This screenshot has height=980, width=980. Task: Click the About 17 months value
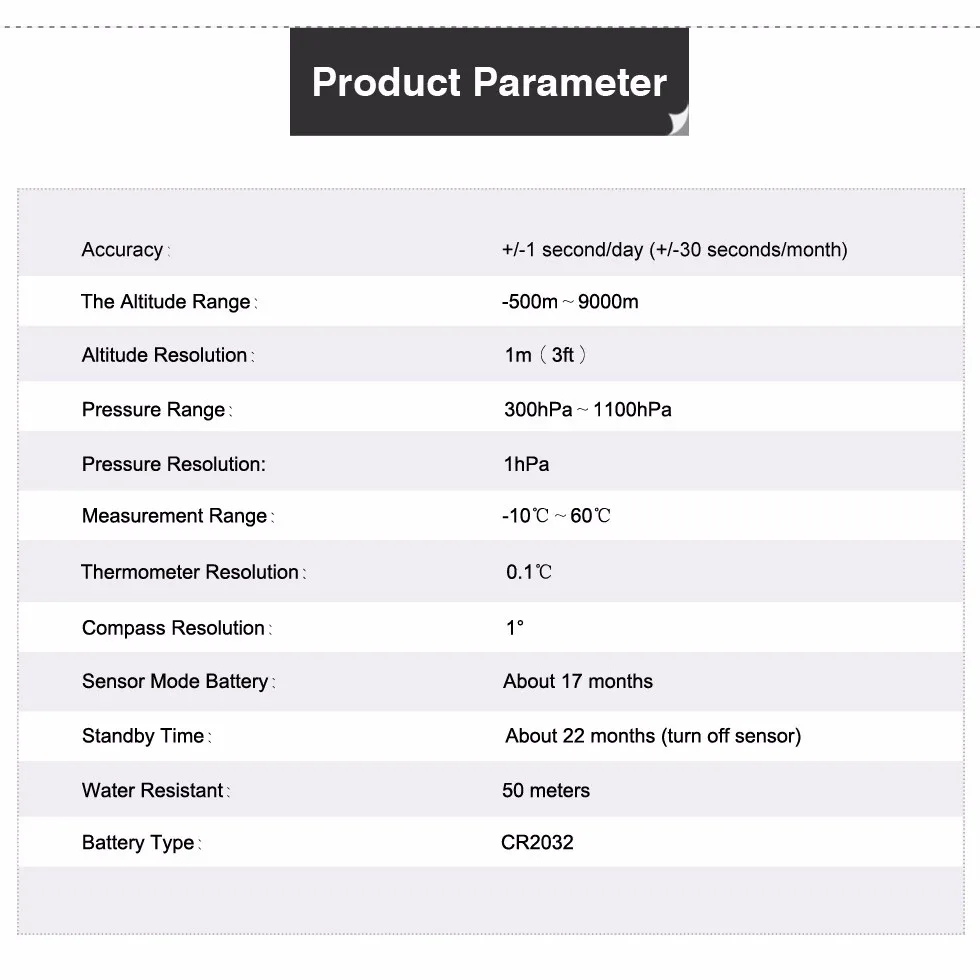578,681
